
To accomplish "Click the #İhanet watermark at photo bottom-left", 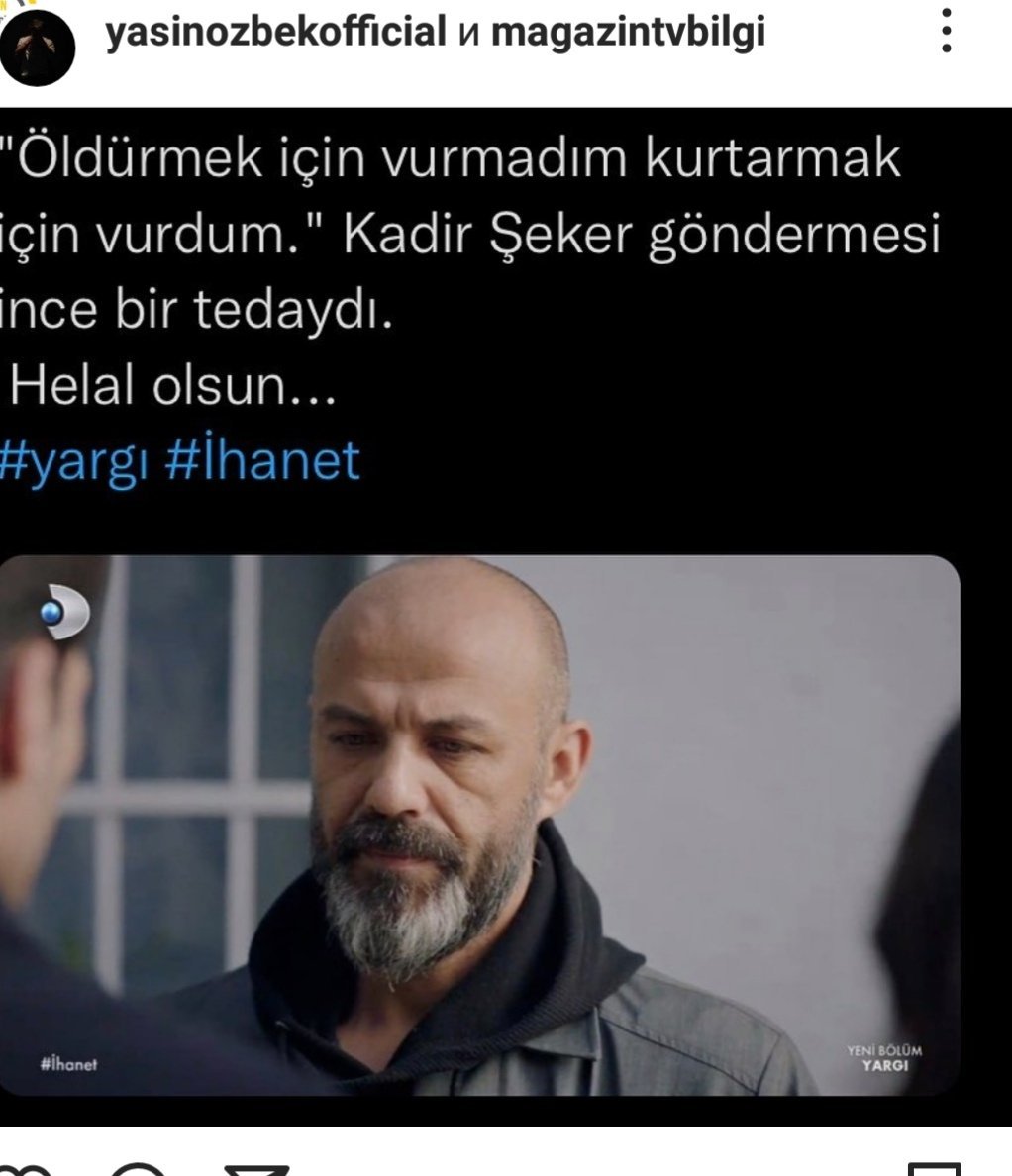I will click(68, 1063).
